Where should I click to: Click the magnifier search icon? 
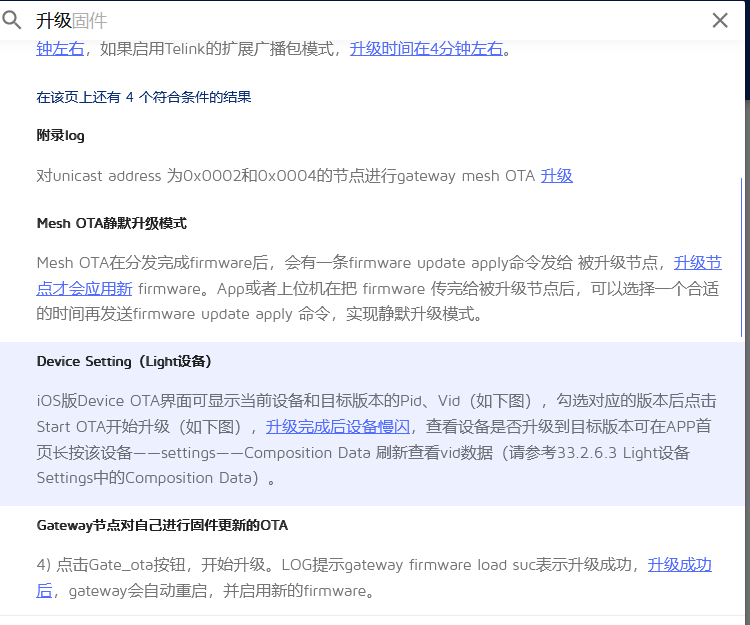pyautogui.click(x=12, y=20)
